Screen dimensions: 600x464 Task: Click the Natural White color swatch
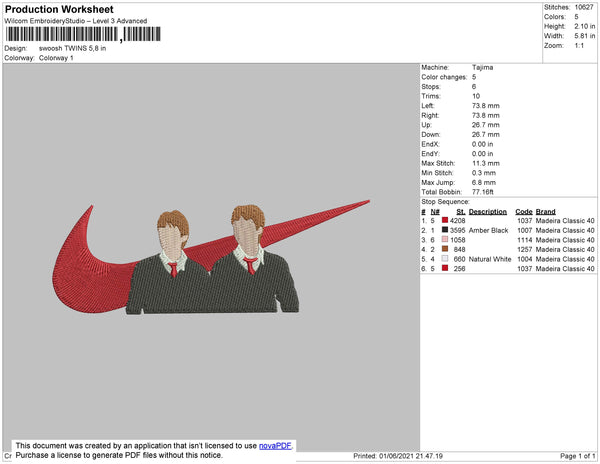(445, 259)
